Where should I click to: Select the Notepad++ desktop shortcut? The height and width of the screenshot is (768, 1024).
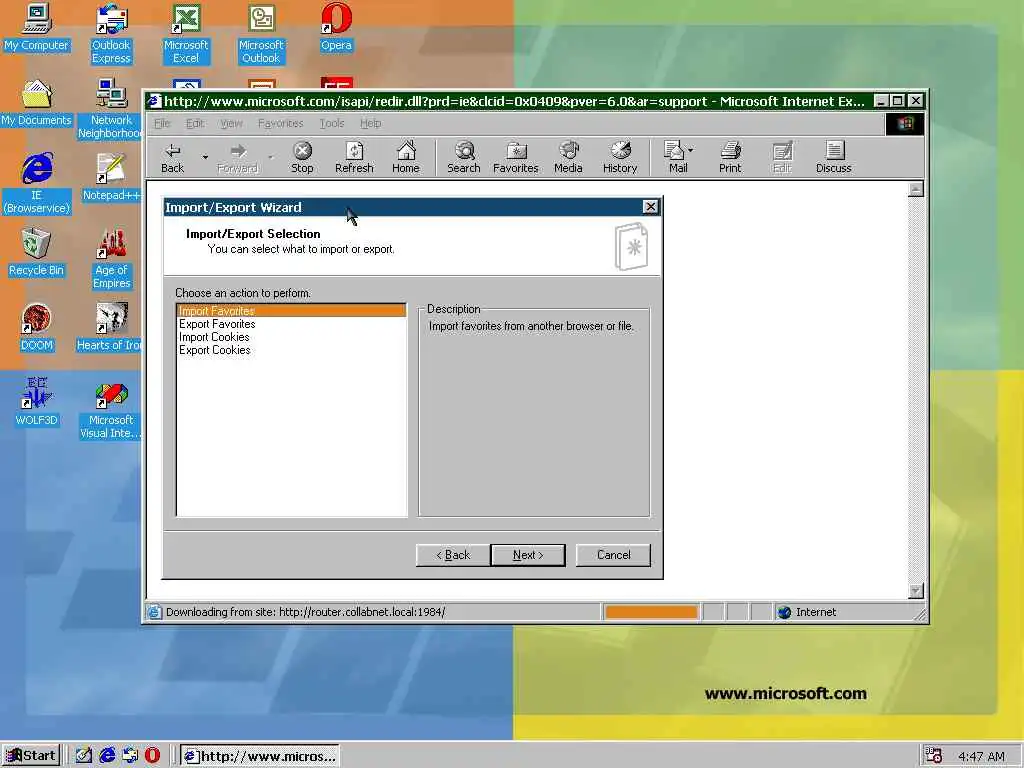pyautogui.click(x=111, y=178)
